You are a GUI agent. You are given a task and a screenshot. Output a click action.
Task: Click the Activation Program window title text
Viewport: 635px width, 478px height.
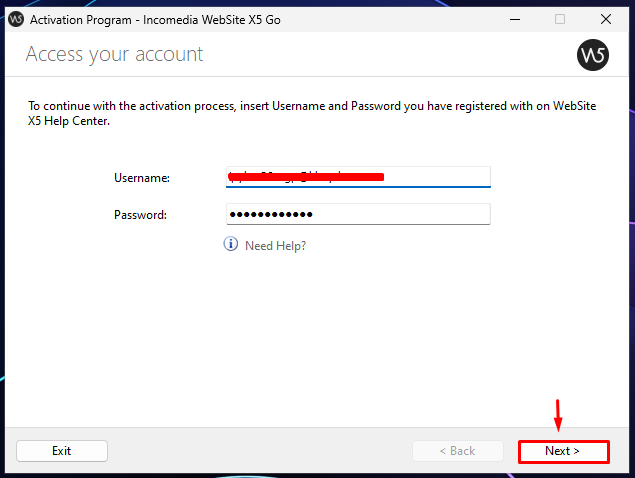point(155,20)
